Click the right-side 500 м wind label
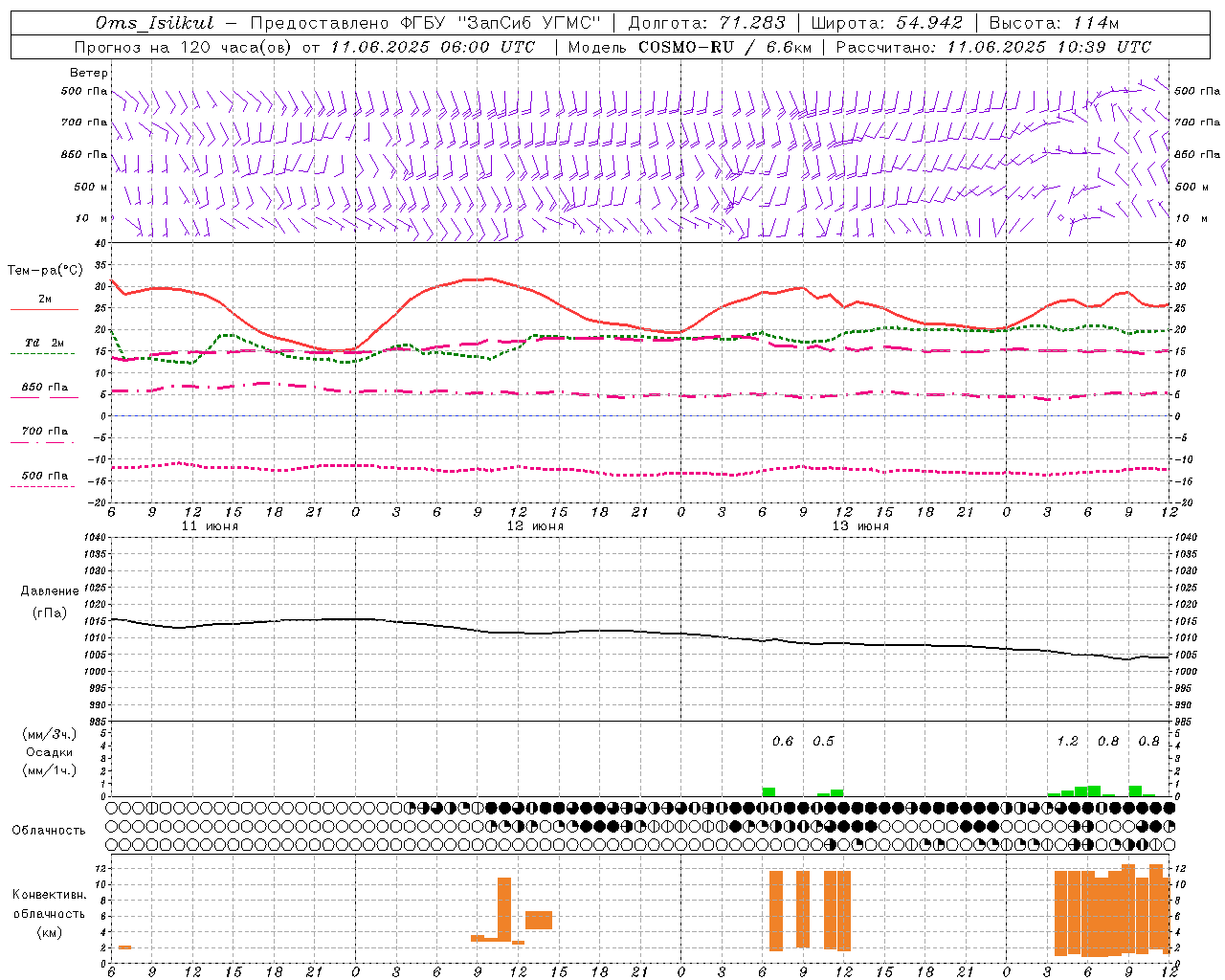The height and width of the screenshot is (980, 1225). (1192, 187)
